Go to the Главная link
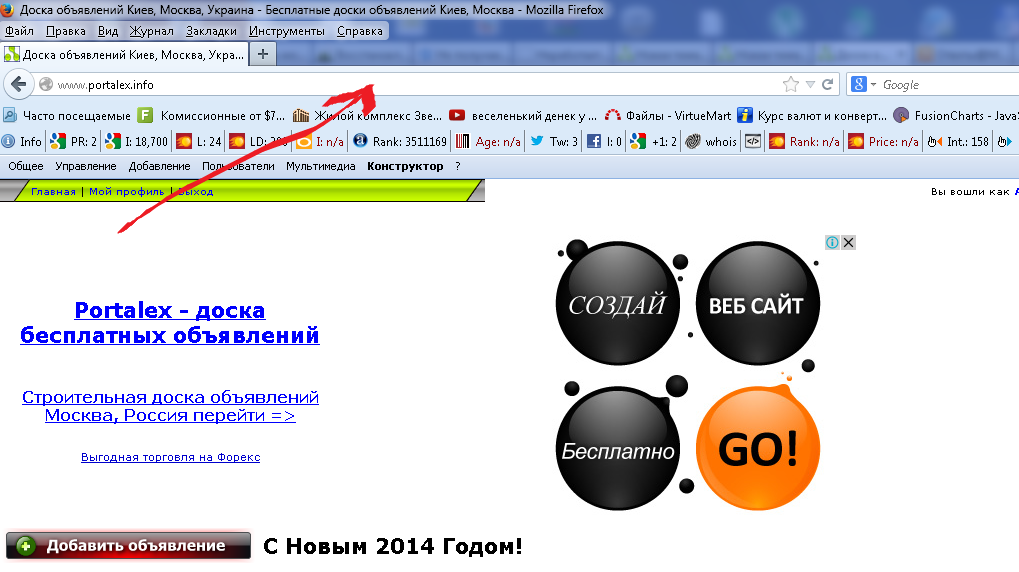This screenshot has width=1019, height=572. coord(53,192)
